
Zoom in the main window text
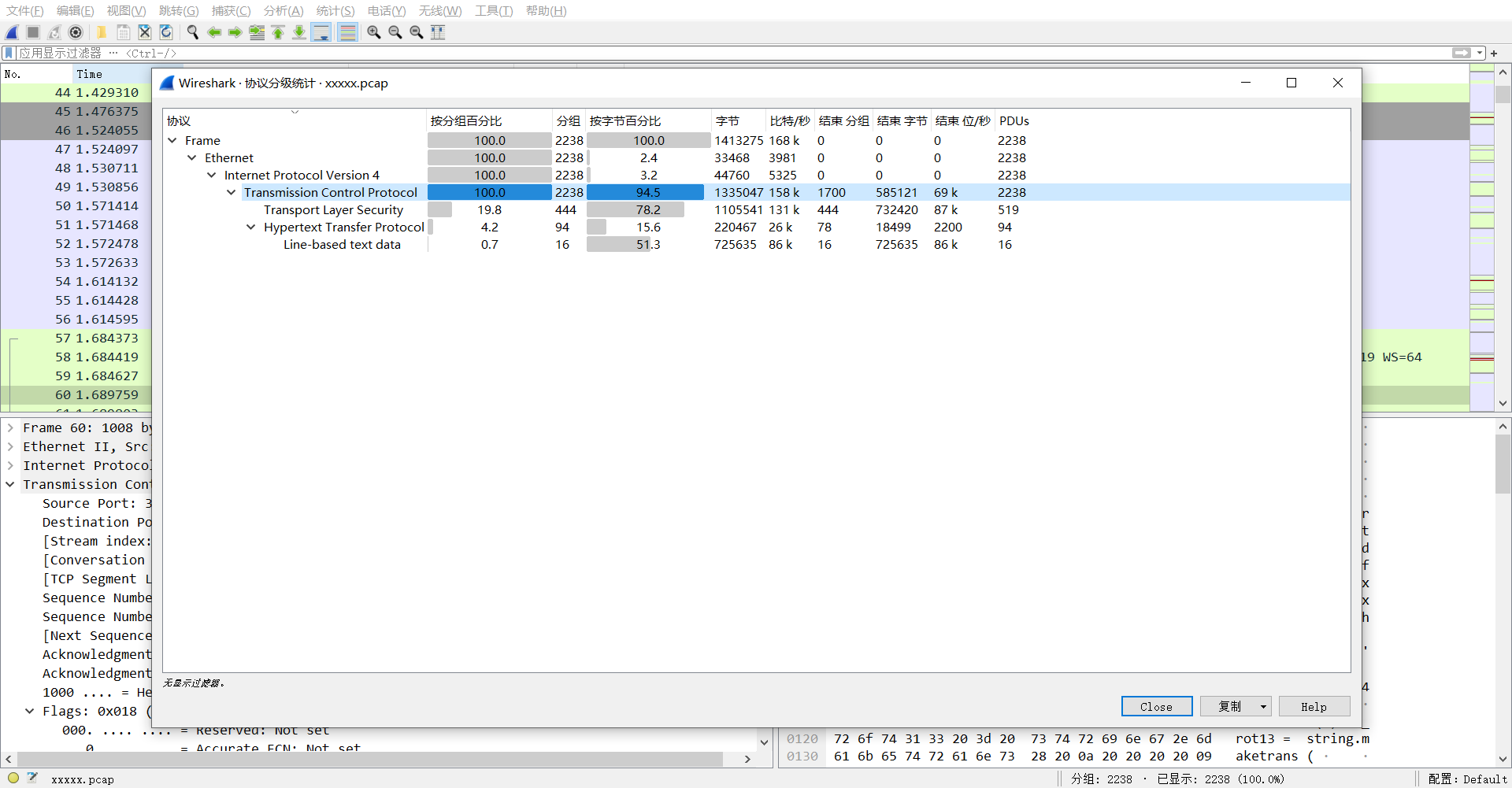point(374,32)
